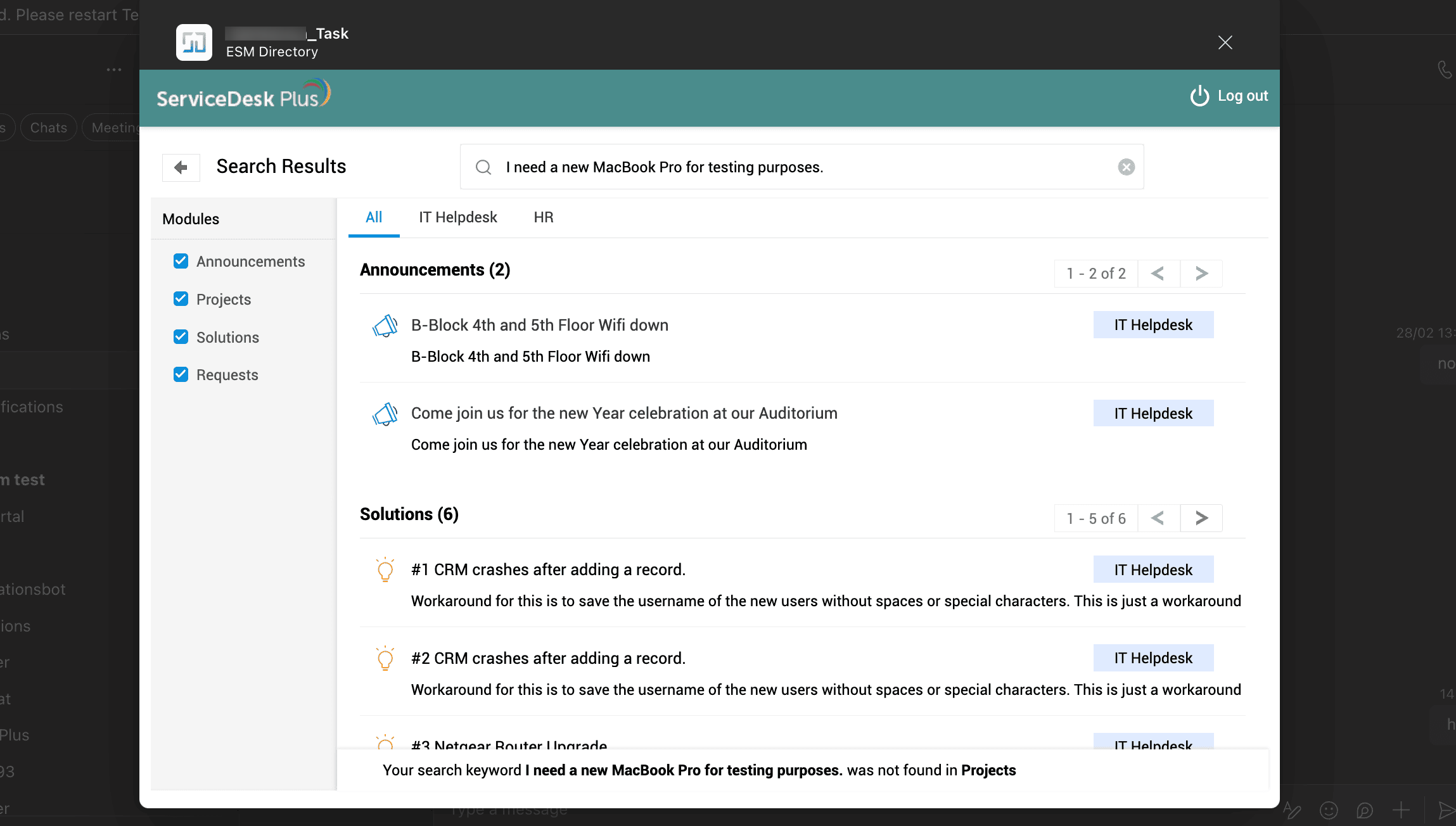Uncheck the Announcements module checkbox

181,261
